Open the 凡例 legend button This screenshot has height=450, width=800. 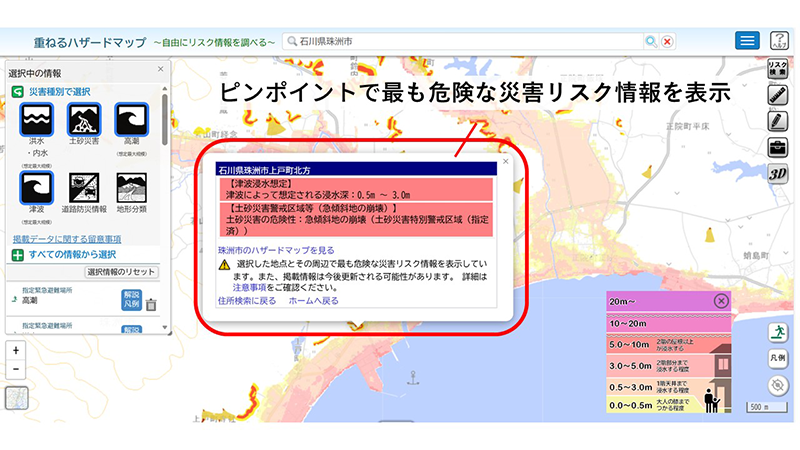(778, 358)
